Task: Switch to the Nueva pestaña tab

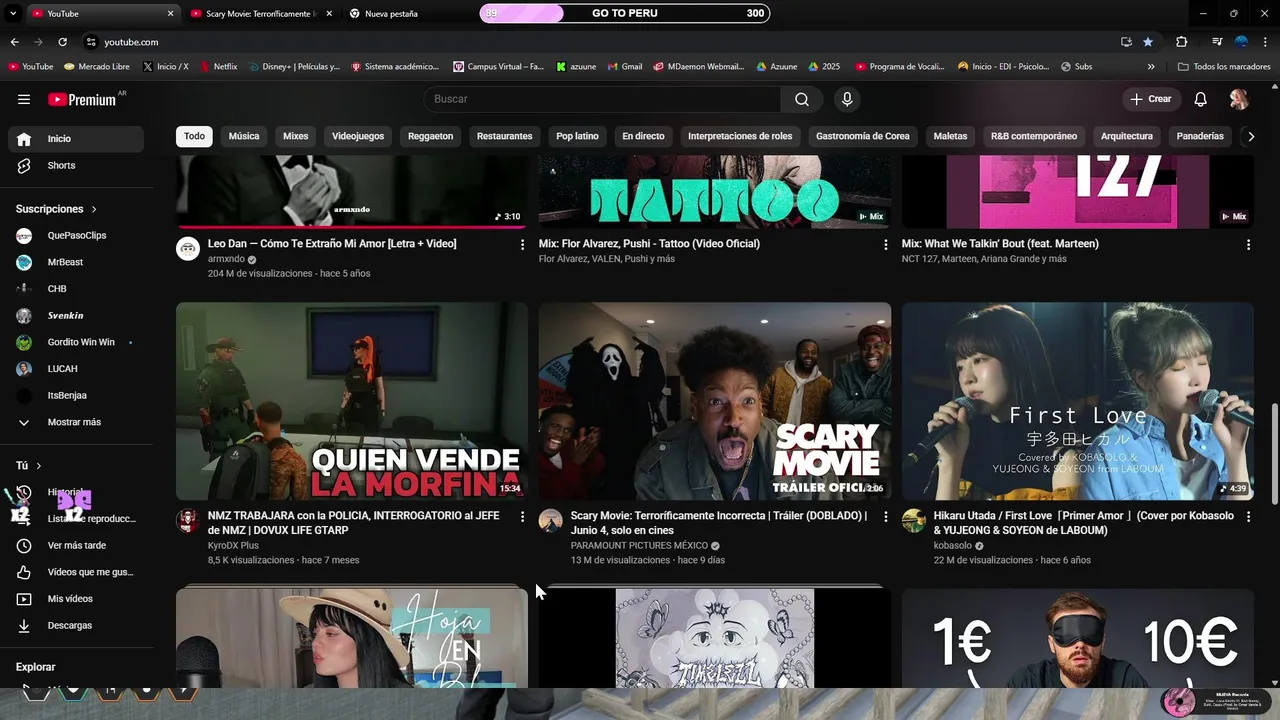Action: (x=390, y=14)
